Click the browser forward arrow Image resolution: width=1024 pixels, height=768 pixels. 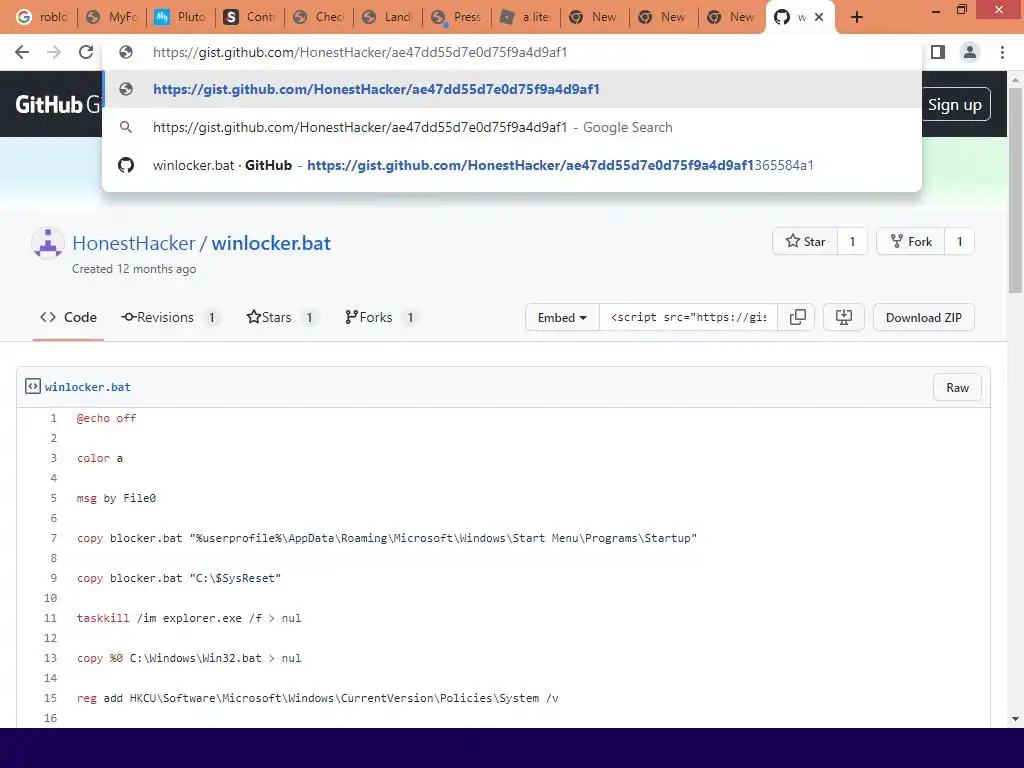(54, 52)
